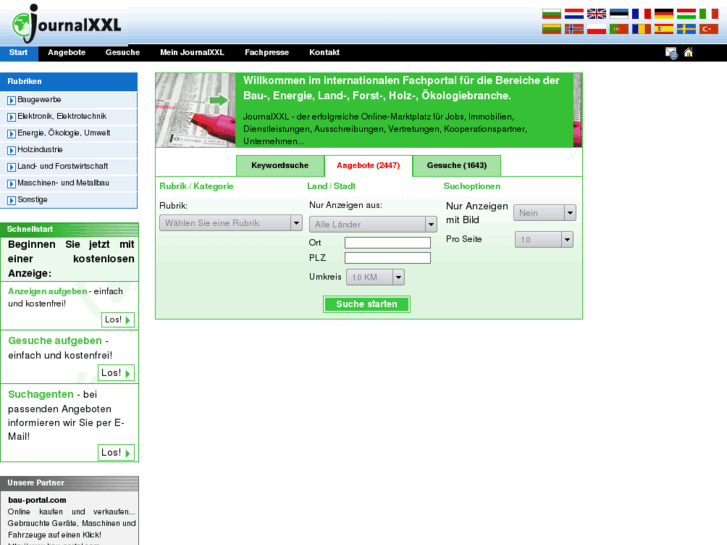The width and height of the screenshot is (727, 545).
Task: Open the Rubrik selection dropdown
Action: tap(231, 223)
